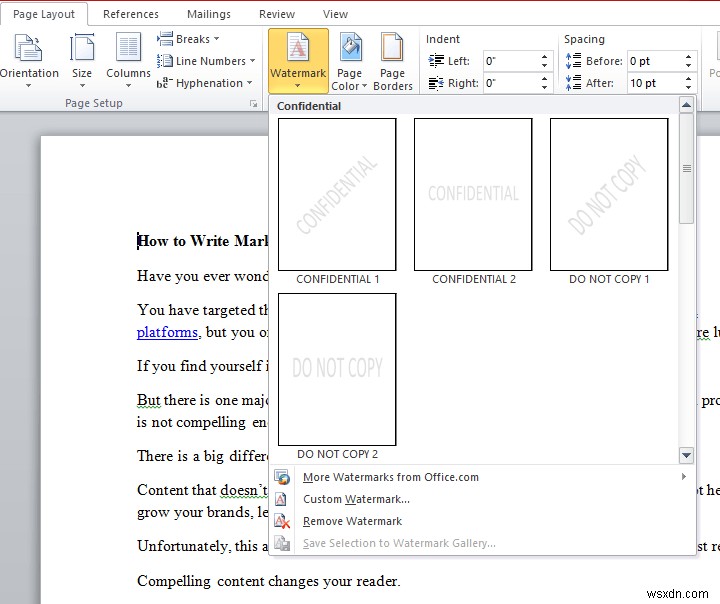Increase the Spacing Before value
Screen dimensions: 720x604
click(688, 57)
